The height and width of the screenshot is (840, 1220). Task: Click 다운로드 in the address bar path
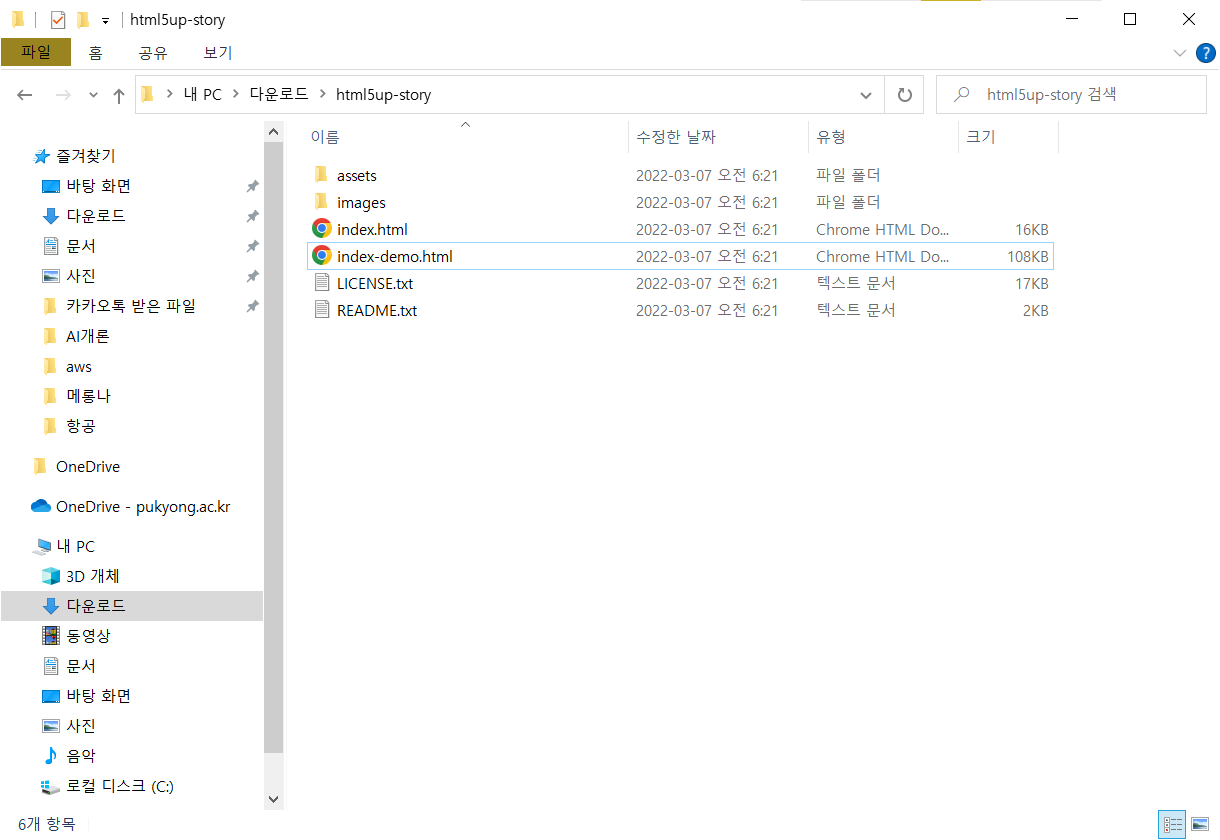279,95
